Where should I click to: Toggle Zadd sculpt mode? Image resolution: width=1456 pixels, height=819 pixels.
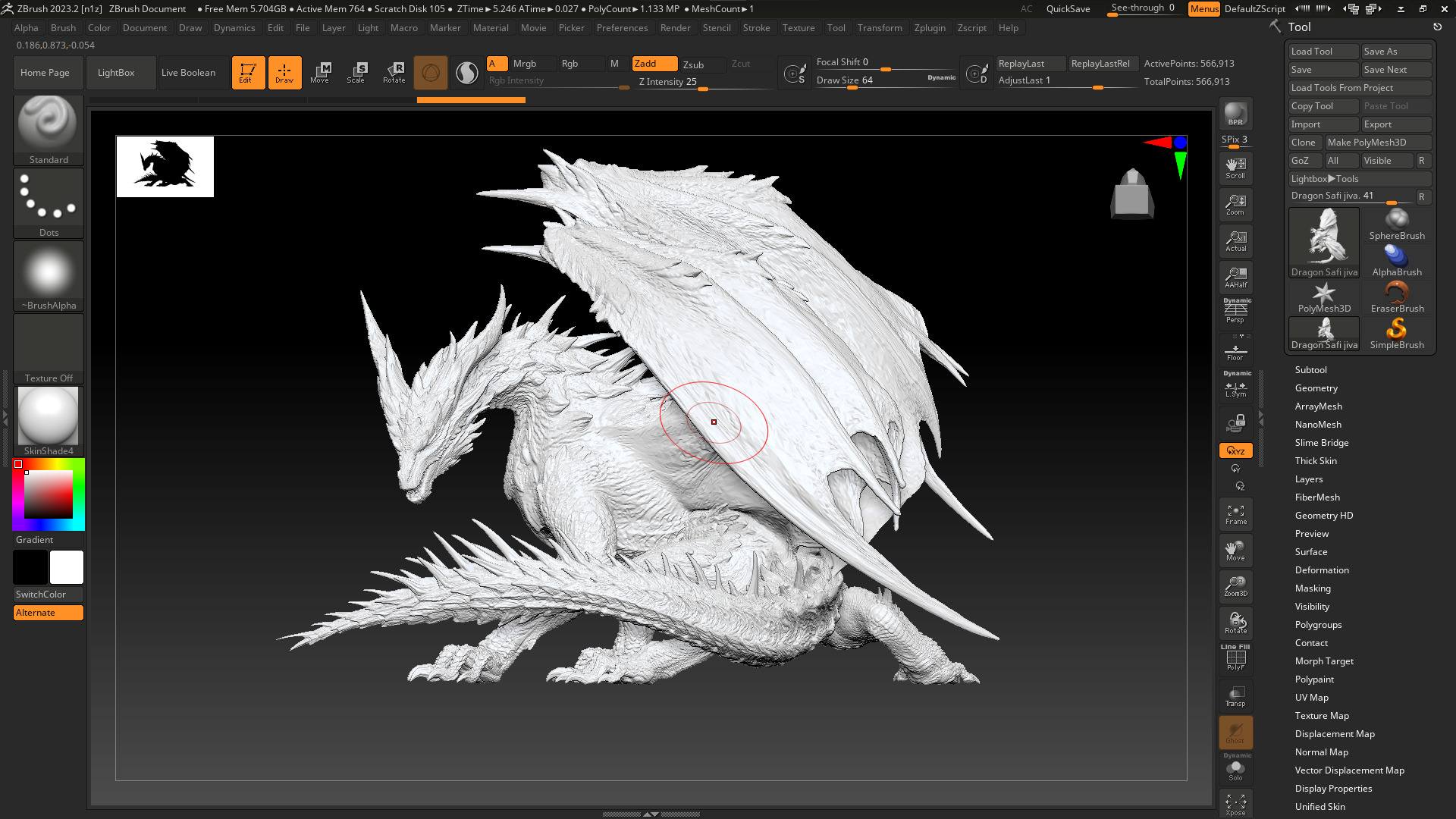pyautogui.click(x=654, y=64)
